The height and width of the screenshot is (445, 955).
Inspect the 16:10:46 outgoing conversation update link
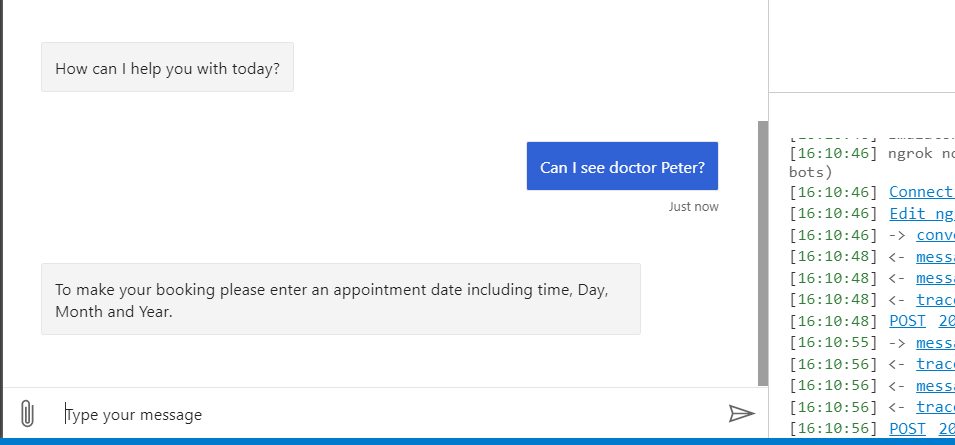935,235
